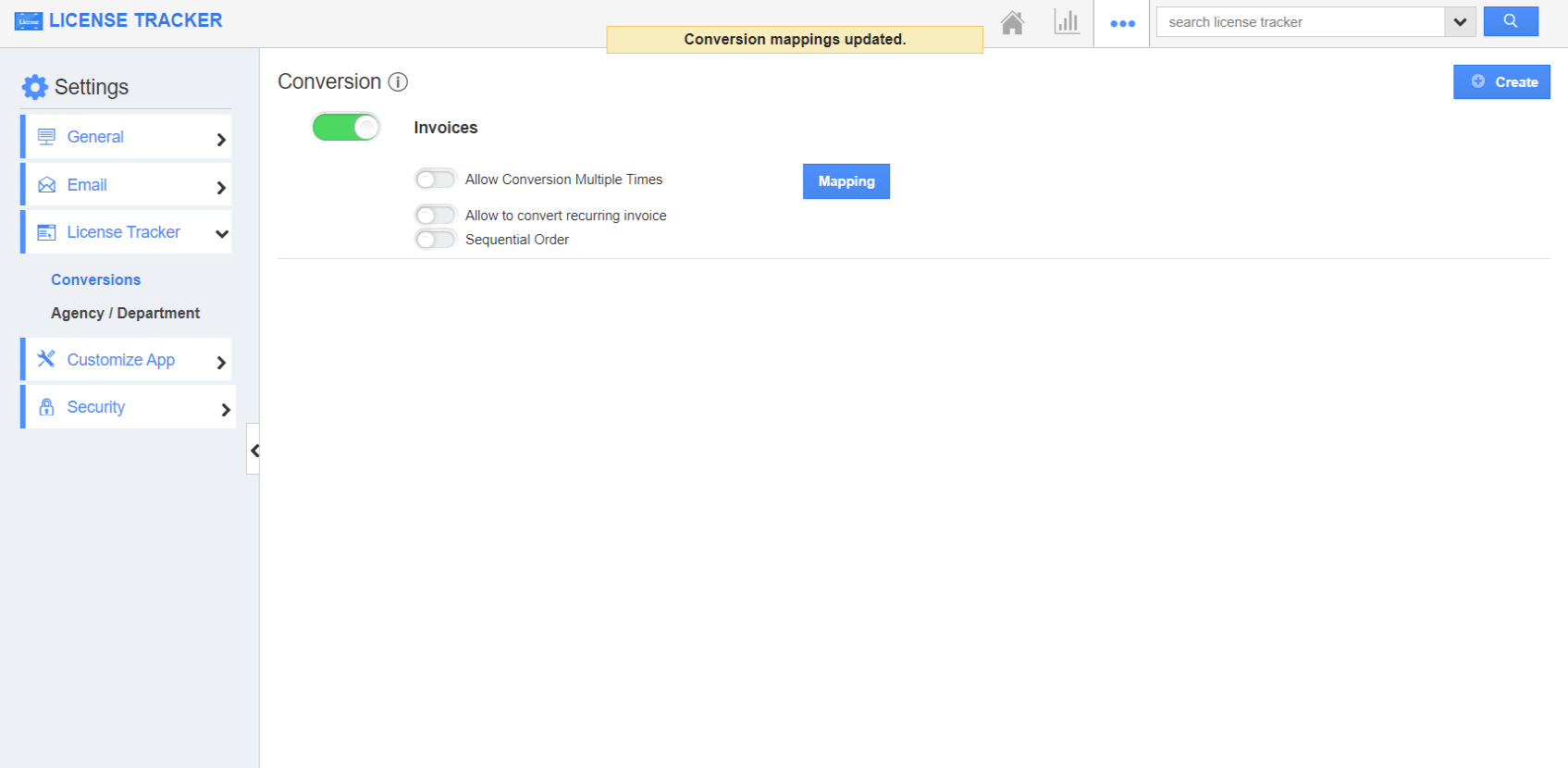
Task: Turn on Sequential Order switch
Action: click(x=435, y=240)
